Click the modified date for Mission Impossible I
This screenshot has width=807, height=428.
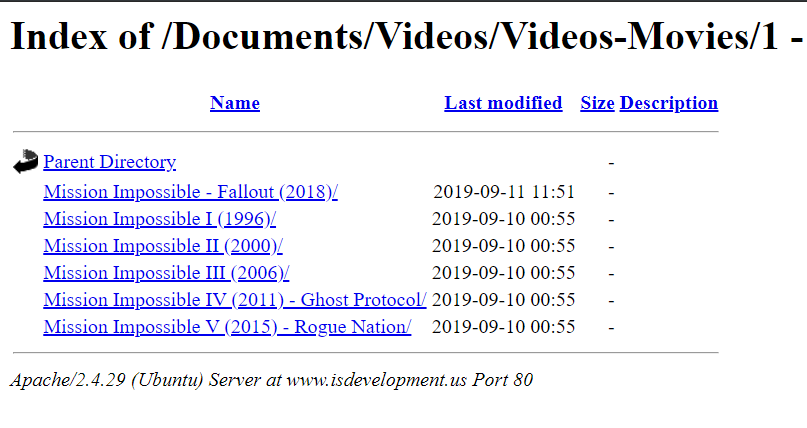504,219
